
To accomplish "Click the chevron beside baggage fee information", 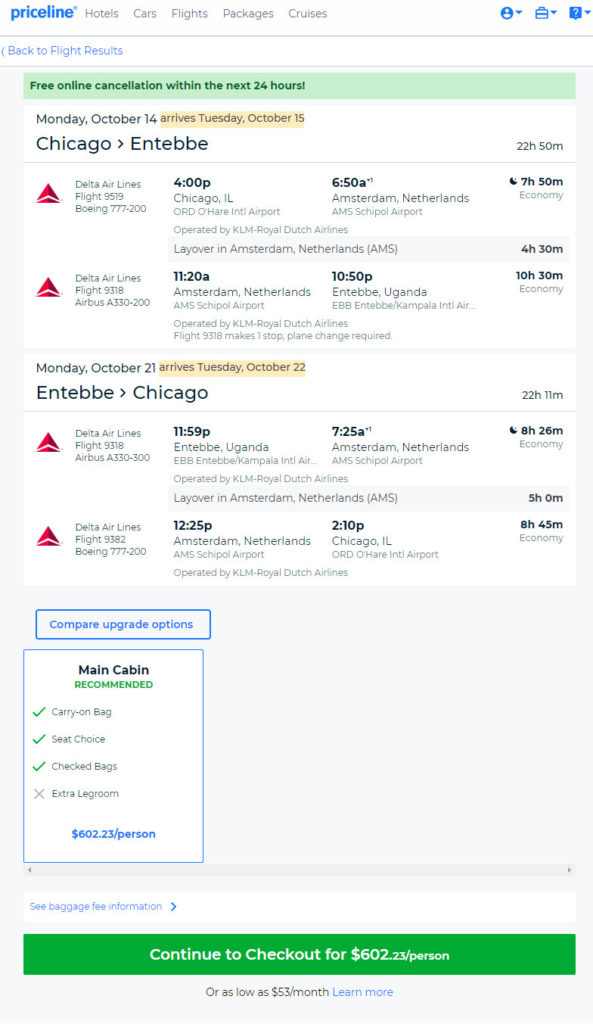I will (x=173, y=906).
